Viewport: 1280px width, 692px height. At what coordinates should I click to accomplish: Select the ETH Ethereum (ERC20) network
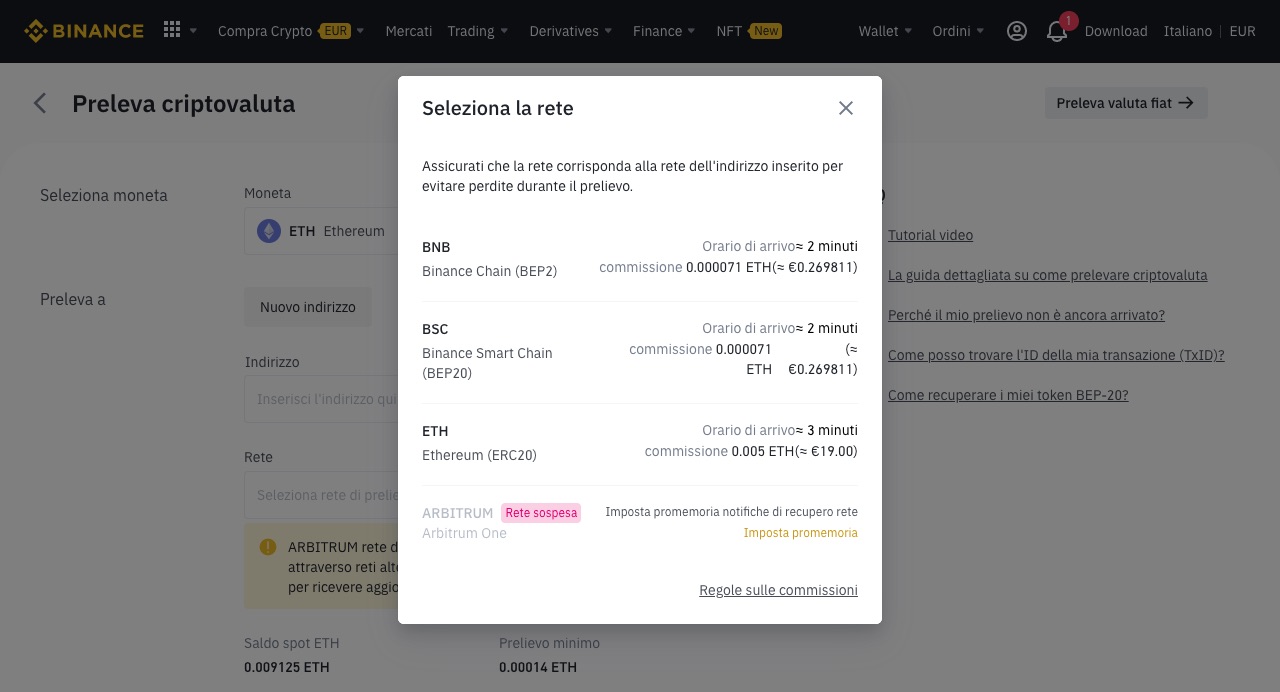(640, 442)
